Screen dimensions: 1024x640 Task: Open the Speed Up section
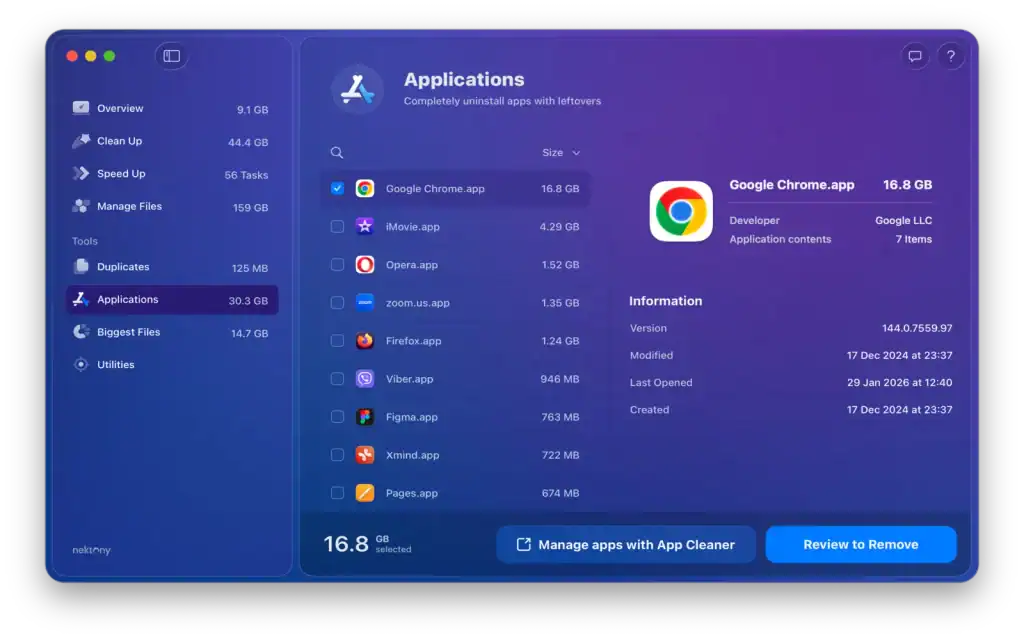tap(172, 174)
